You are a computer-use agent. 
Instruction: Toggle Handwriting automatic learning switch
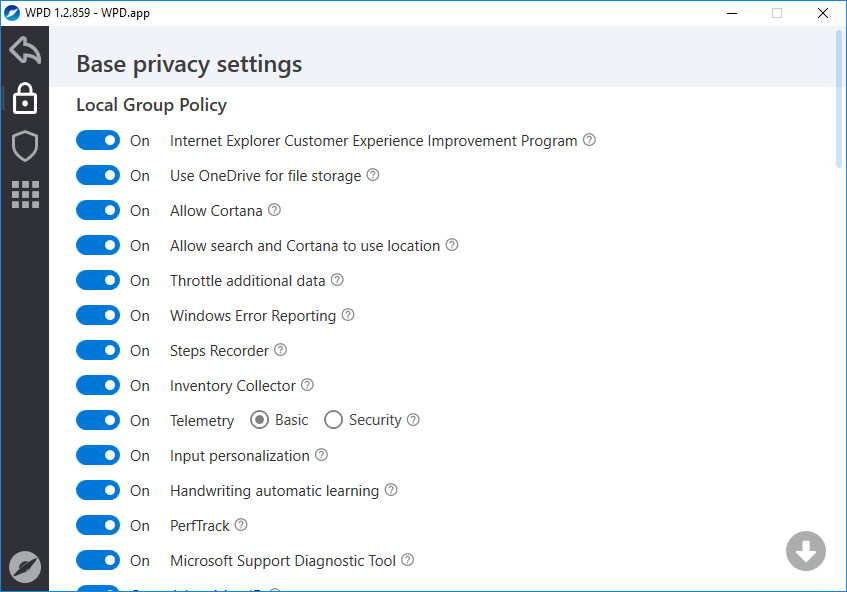point(98,490)
